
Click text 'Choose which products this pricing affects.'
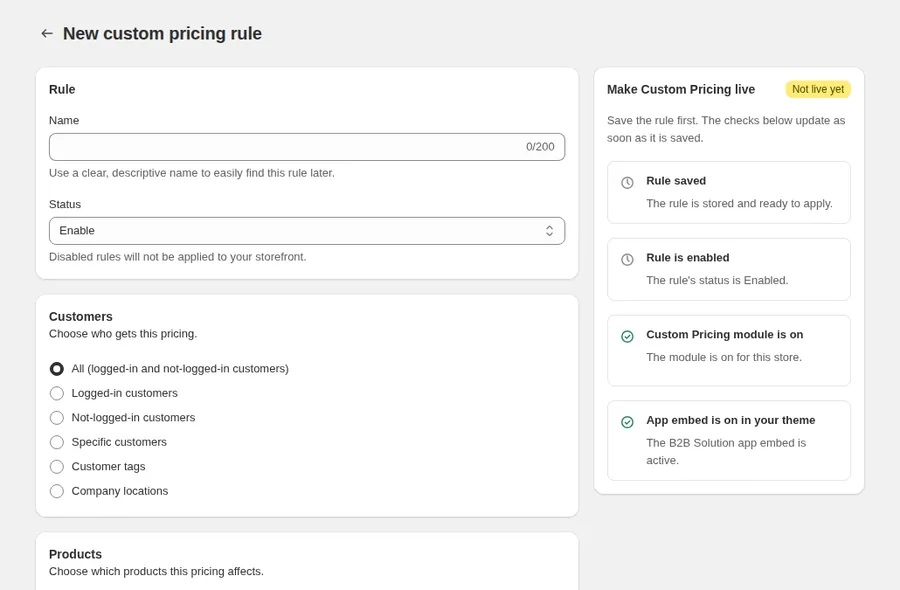(156, 572)
